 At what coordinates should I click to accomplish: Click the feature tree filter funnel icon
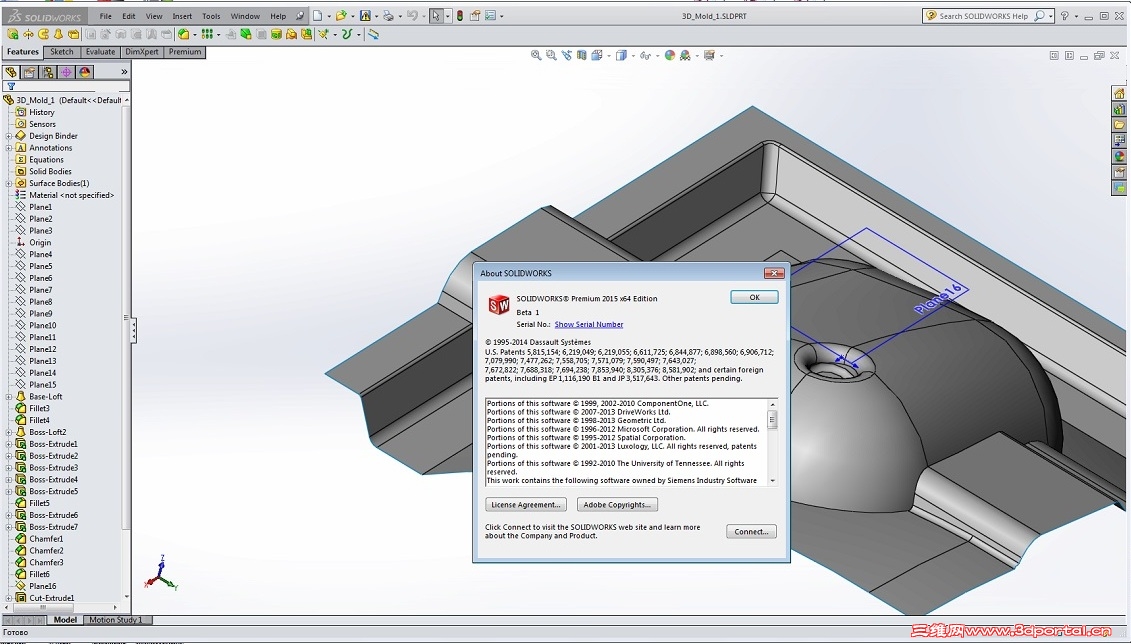click(11, 87)
